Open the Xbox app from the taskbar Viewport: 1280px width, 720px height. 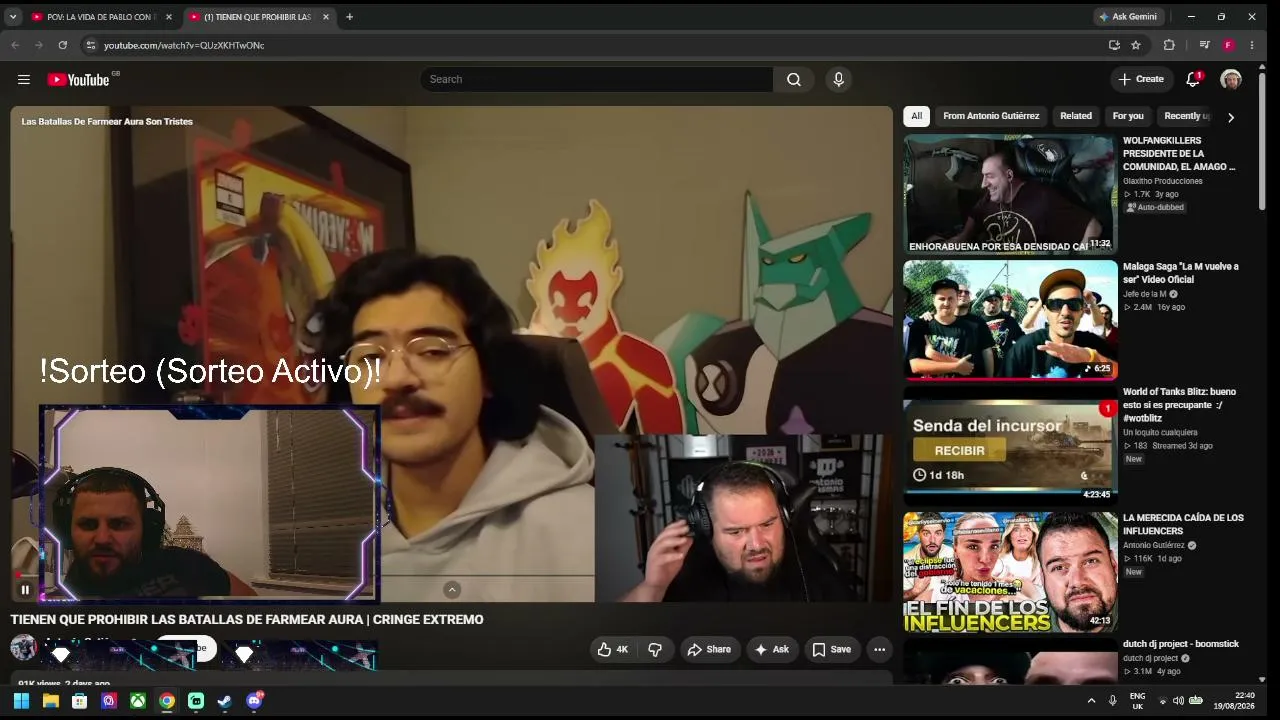pos(138,701)
